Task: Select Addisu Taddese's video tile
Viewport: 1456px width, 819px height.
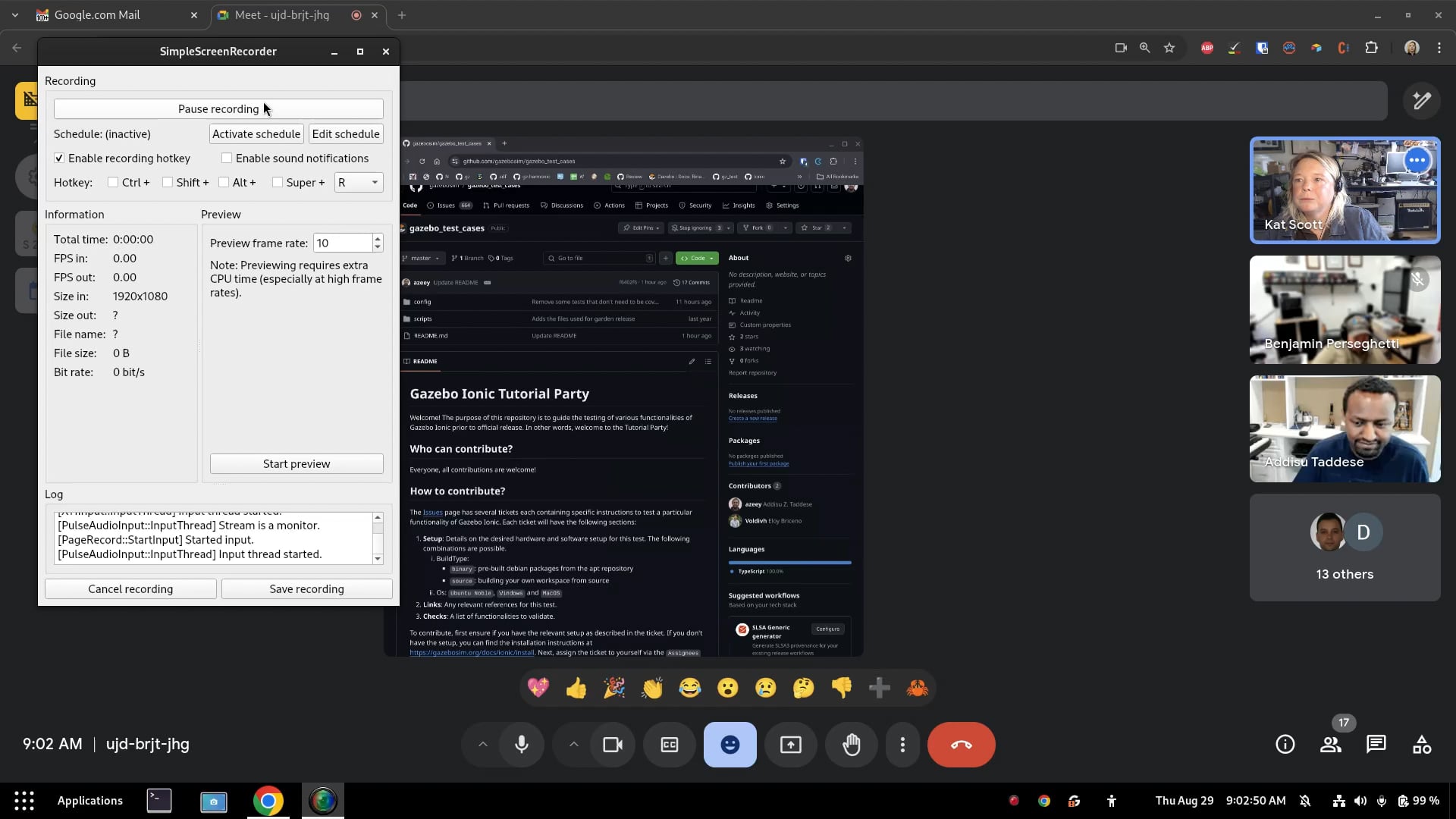Action: [x=1345, y=429]
